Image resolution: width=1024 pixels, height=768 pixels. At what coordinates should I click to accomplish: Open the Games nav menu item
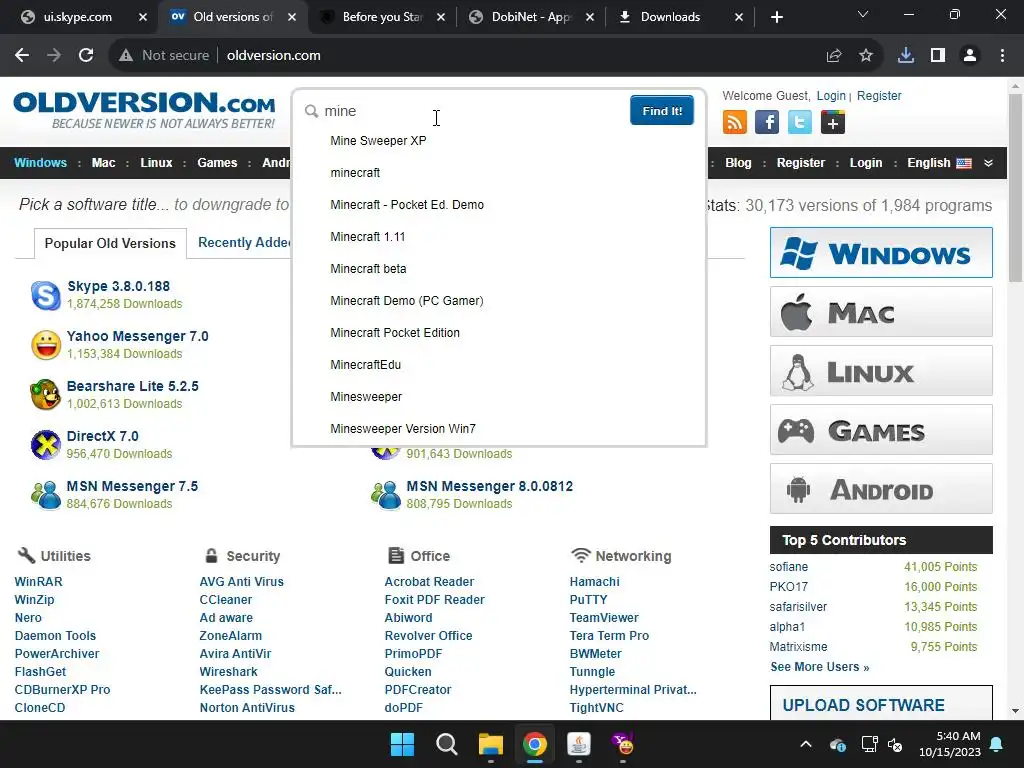(217, 163)
